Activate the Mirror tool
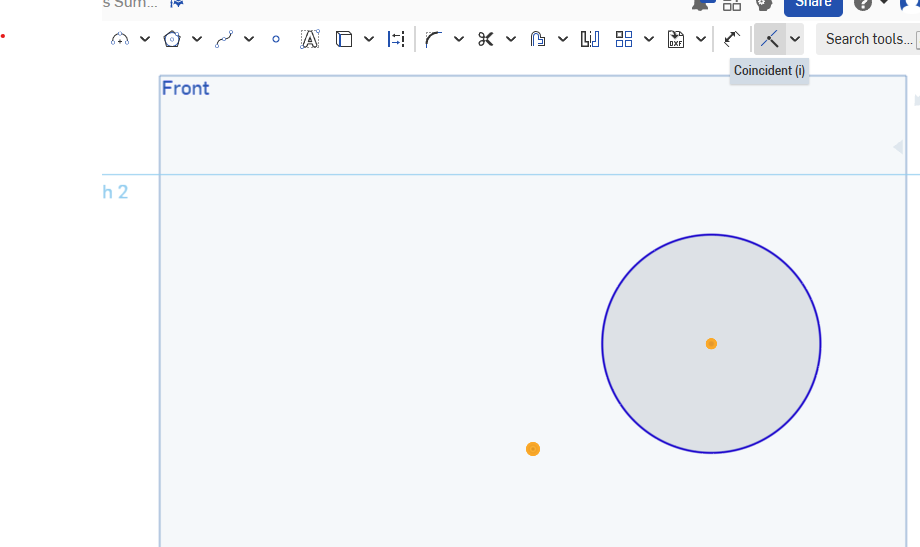Viewport: 920px width, 547px height. 590,39
